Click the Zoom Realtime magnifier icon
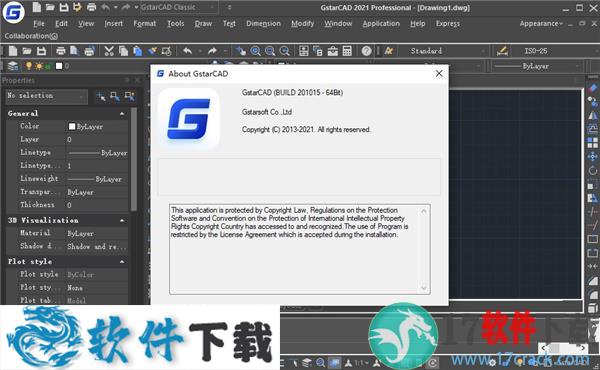The height and width of the screenshot is (370, 600). (256, 51)
